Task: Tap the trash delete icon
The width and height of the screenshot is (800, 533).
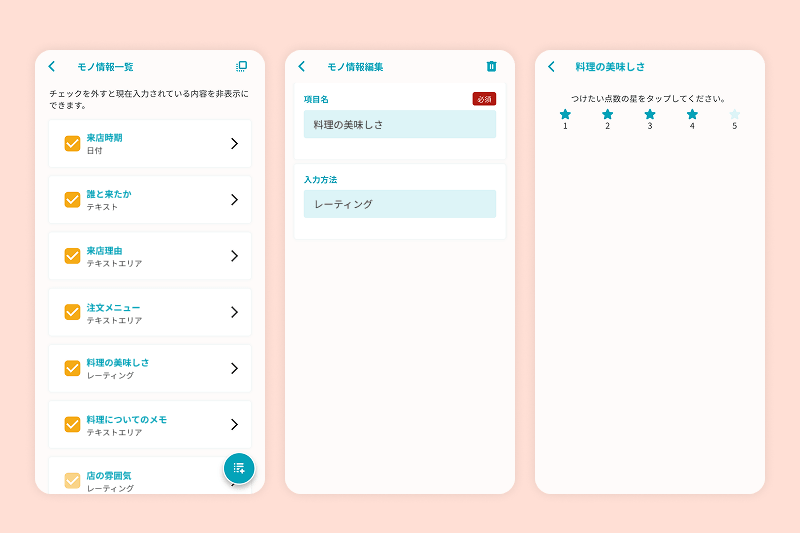Action: 491,66
